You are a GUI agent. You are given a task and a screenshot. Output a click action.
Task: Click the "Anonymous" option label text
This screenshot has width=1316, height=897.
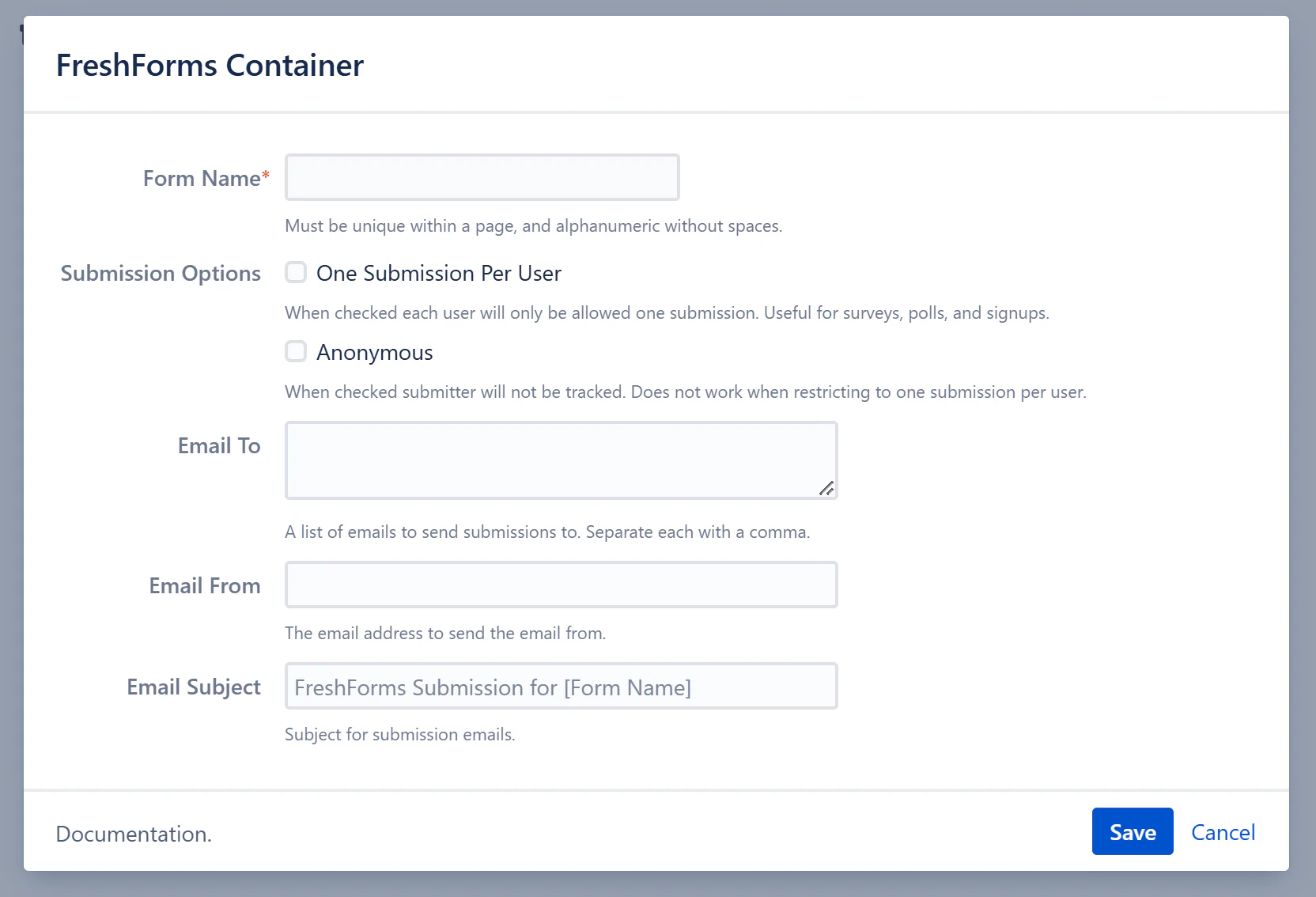coord(374,353)
